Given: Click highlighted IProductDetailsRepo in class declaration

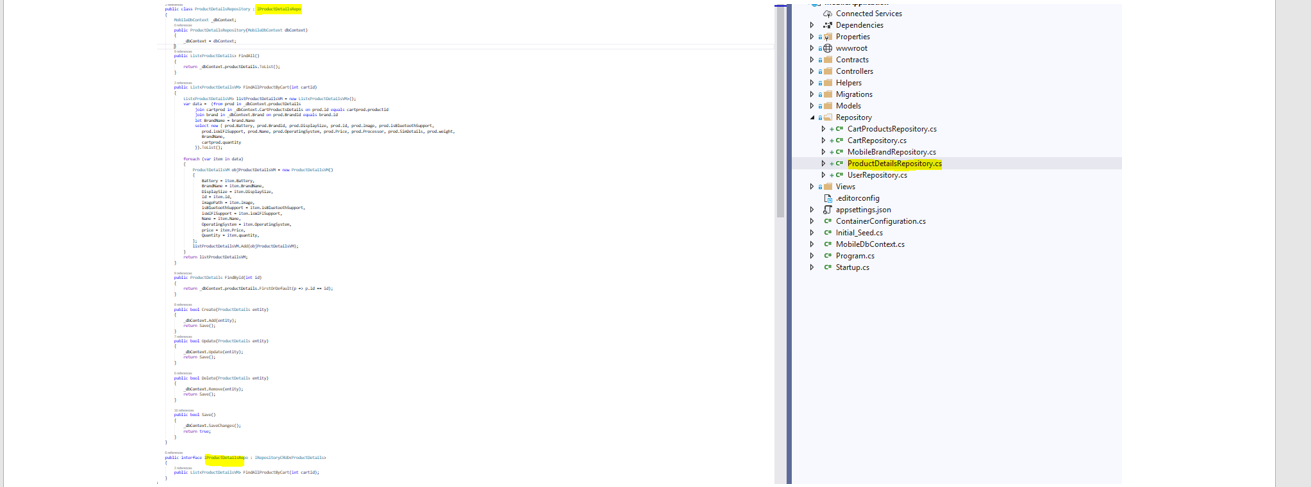Looking at the screenshot, I should (x=278, y=9).
